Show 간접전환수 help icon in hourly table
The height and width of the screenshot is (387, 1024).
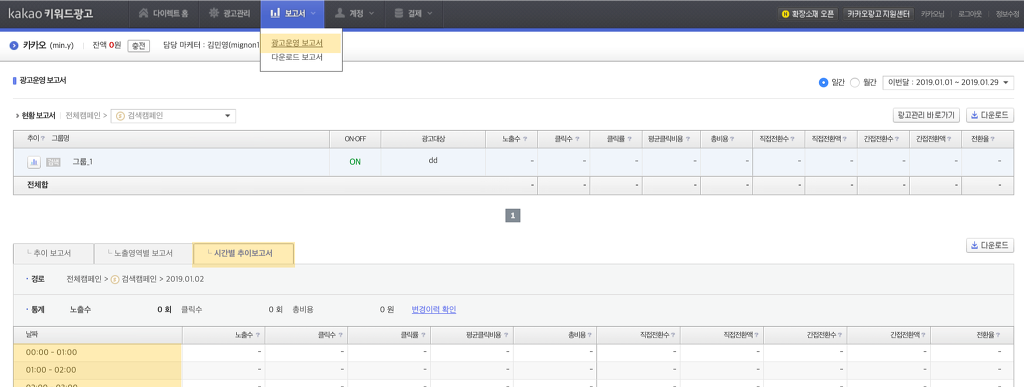839,335
